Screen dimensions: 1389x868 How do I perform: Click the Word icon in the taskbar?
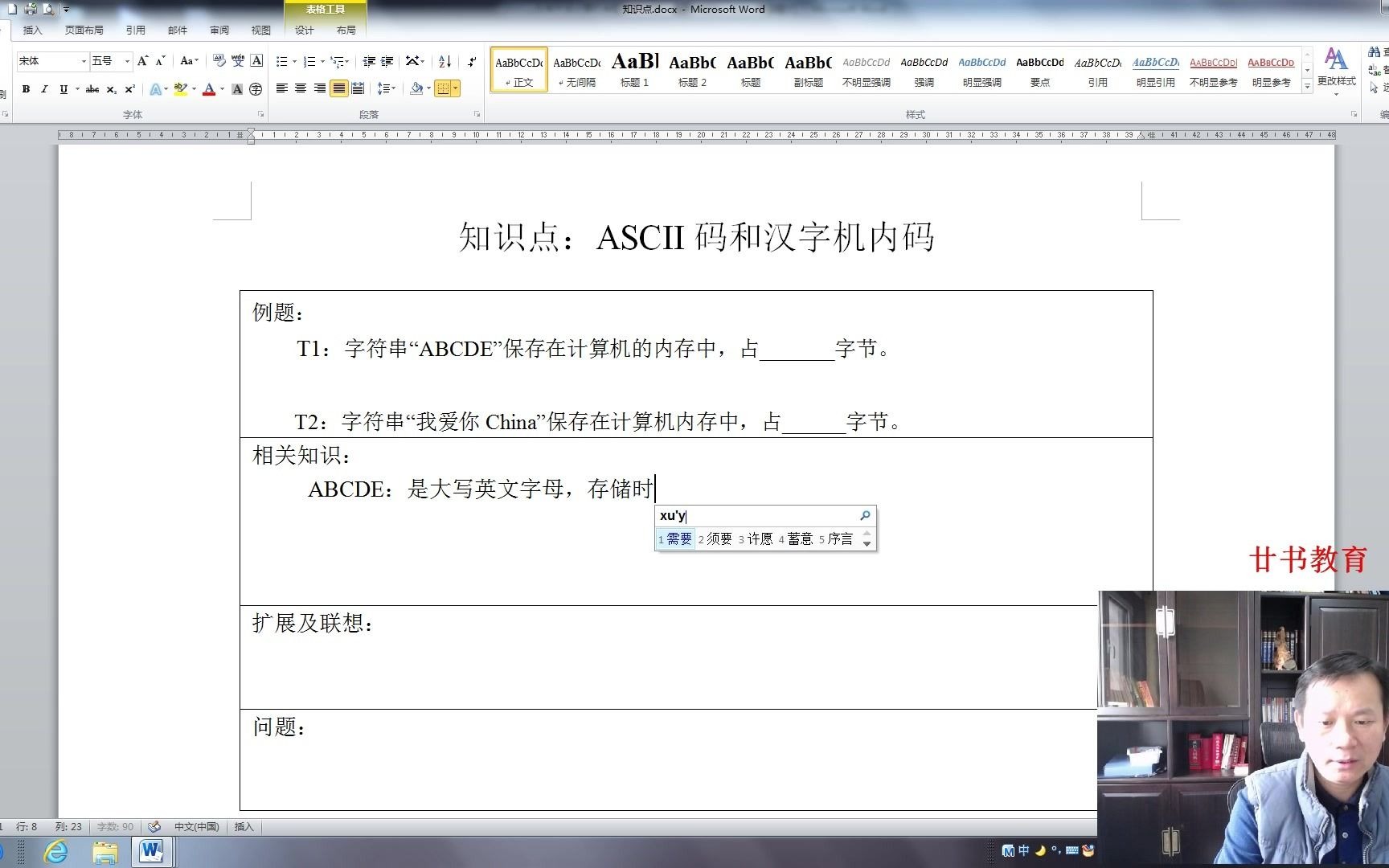[153, 850]
